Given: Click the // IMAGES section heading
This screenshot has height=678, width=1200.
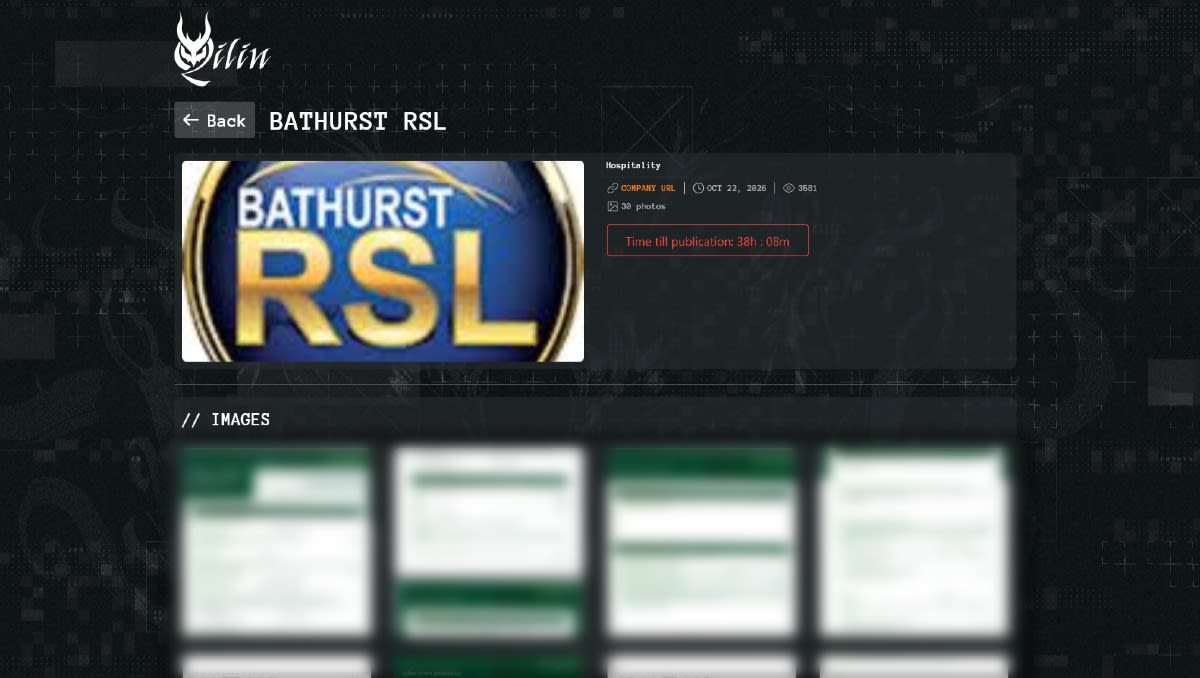Looking at the screenshot, I should 226,419.
